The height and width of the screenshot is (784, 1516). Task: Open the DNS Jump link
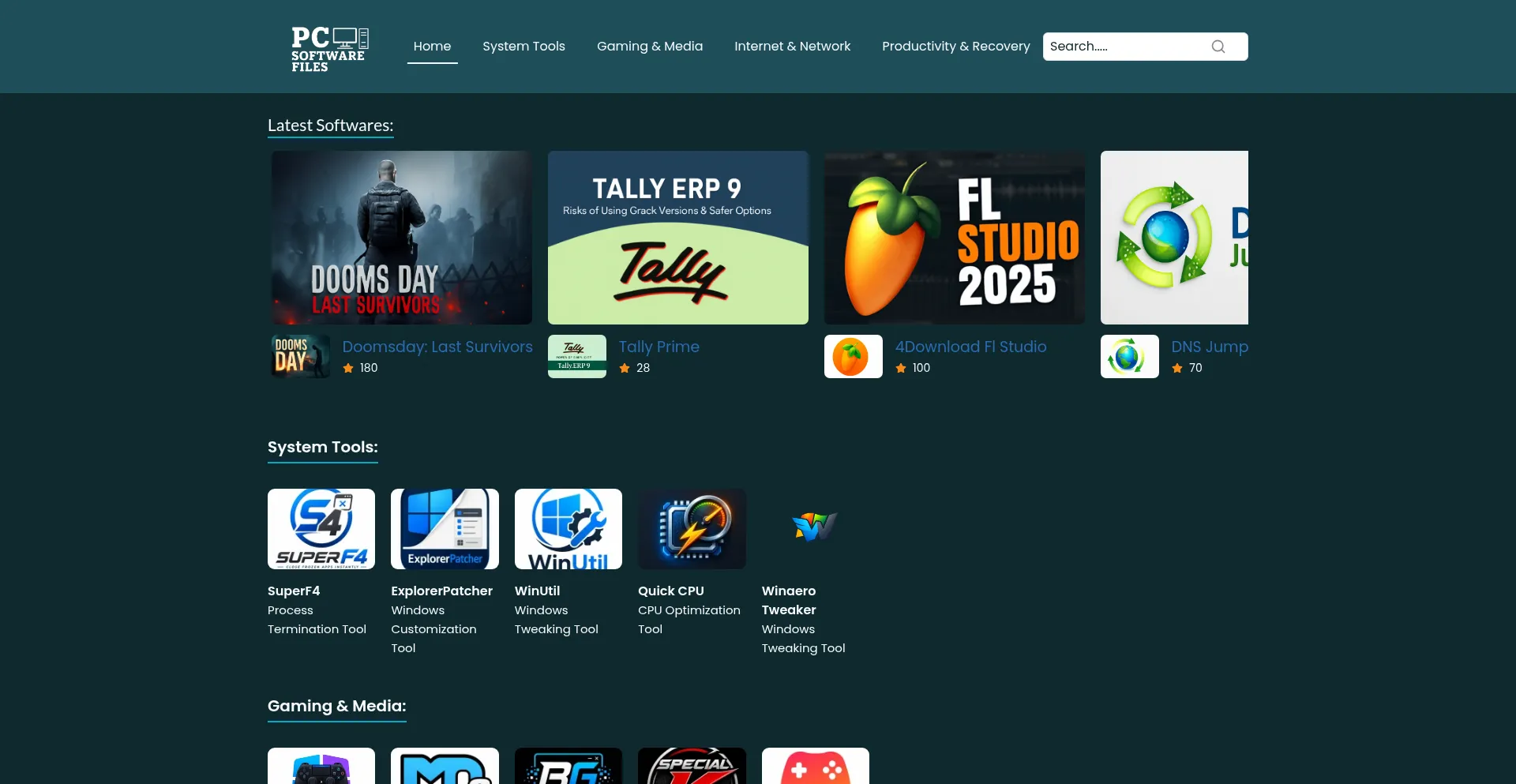coord(1210,347)
